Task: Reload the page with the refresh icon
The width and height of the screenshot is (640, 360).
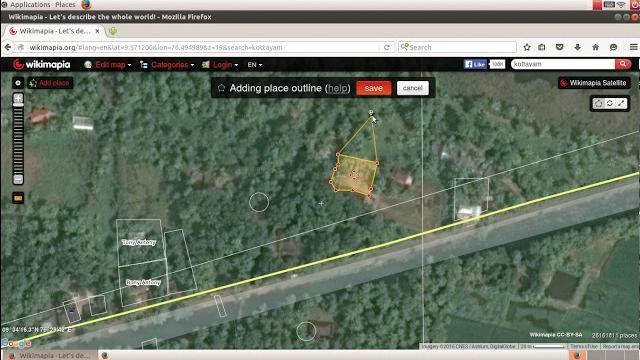Action: pos(387,47)
